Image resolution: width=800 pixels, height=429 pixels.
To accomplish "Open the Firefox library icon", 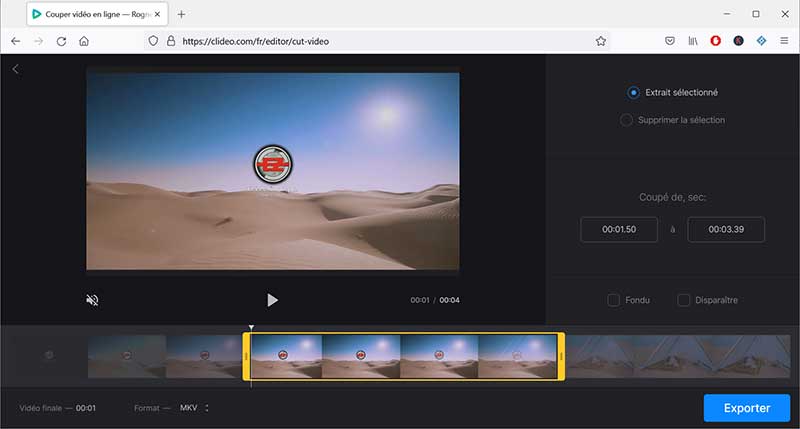I will click(x=693, y=41).
